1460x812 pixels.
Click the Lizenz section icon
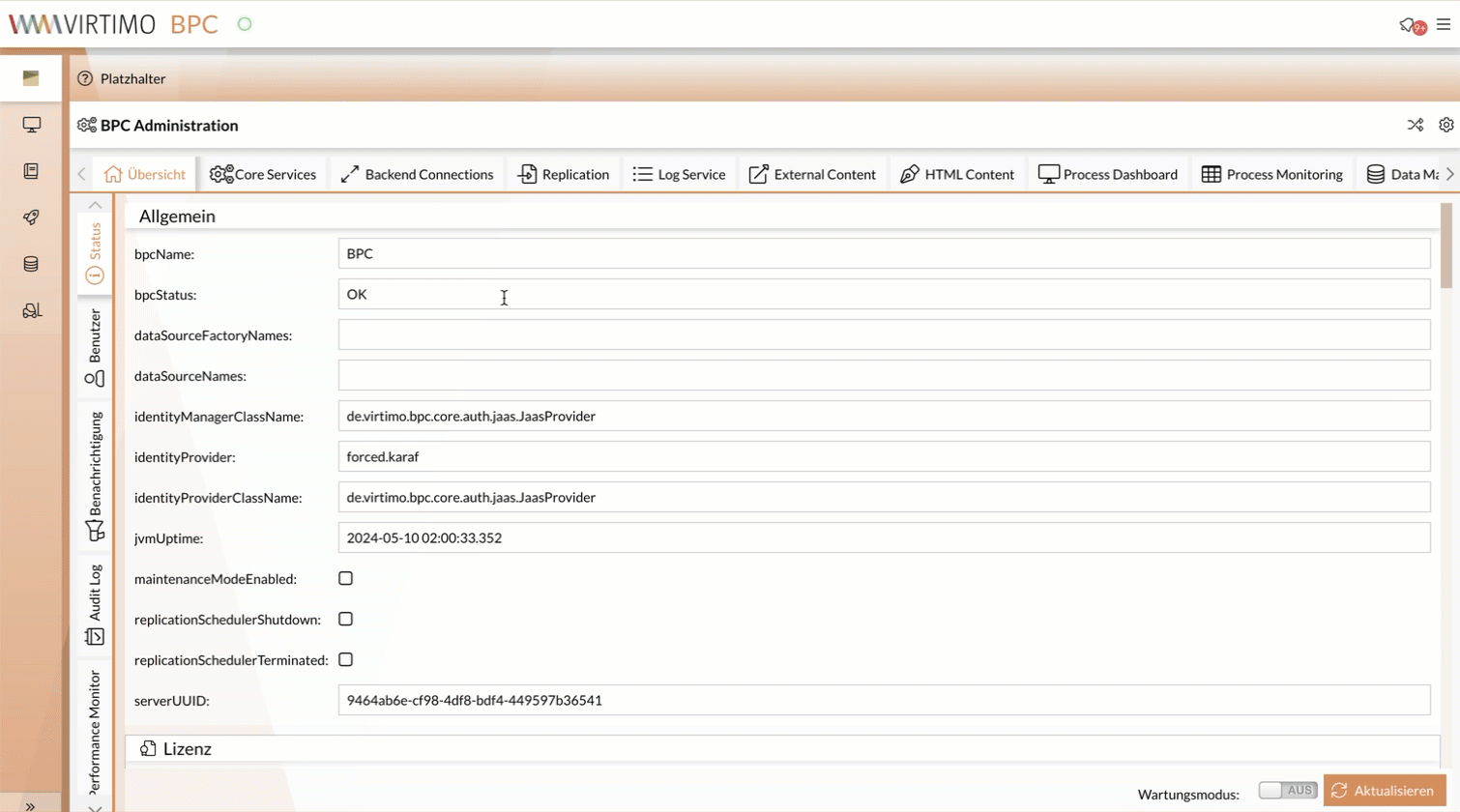click(148, 748)
